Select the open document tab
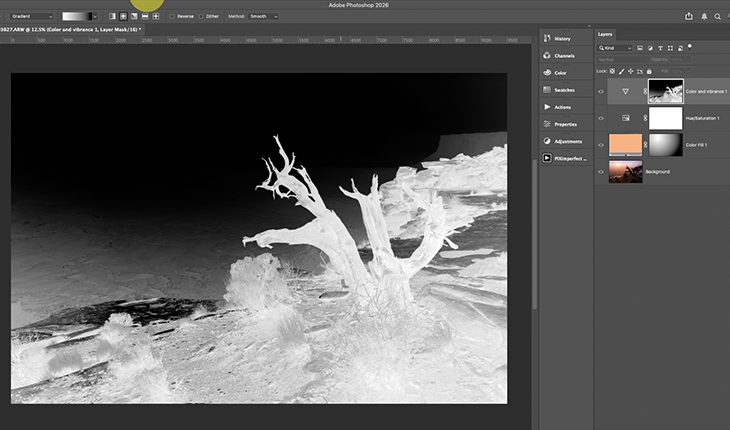Screen dimensions: 730x430 70,29
